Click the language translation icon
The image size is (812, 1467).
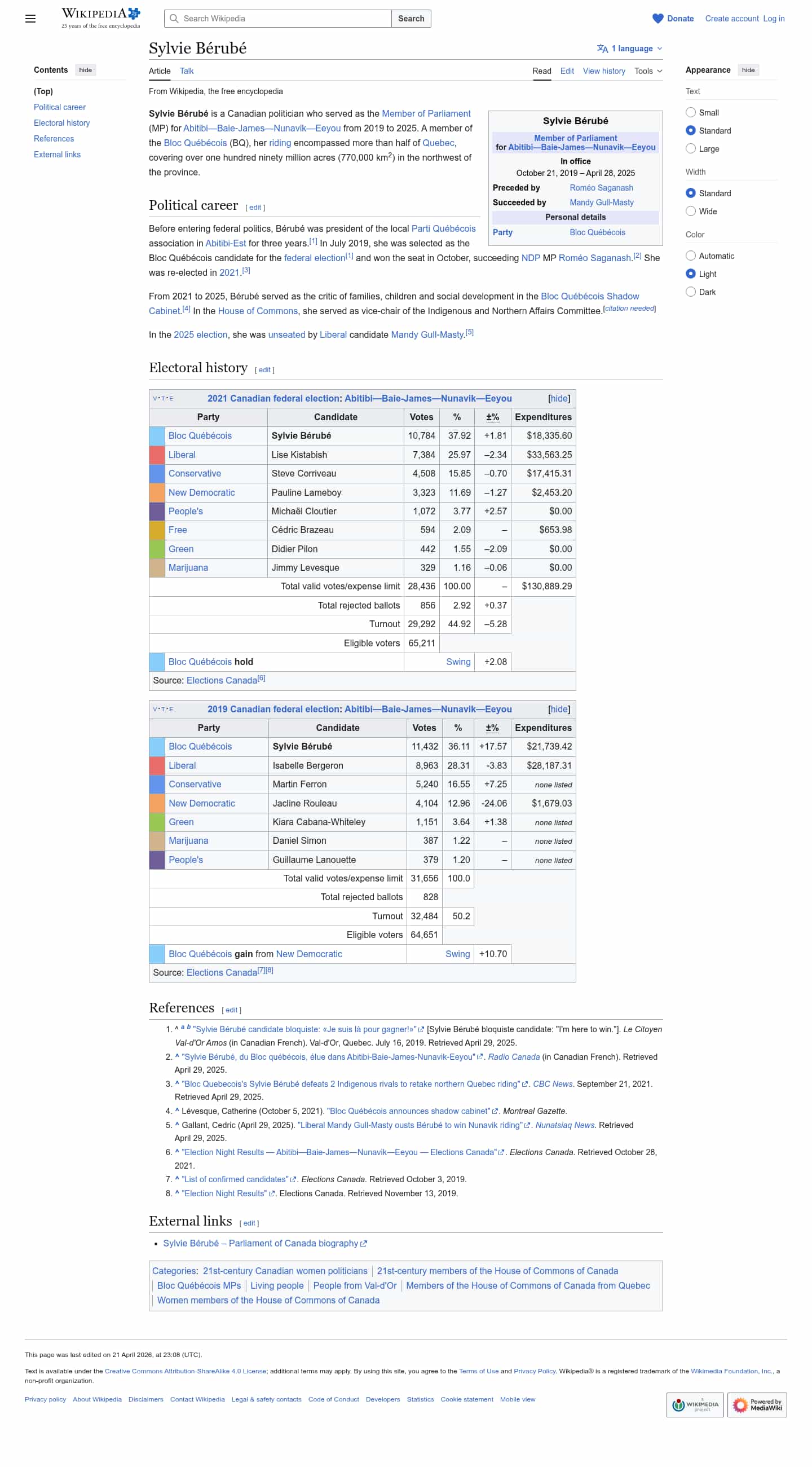pyautogui.click(x=602, y=49)
